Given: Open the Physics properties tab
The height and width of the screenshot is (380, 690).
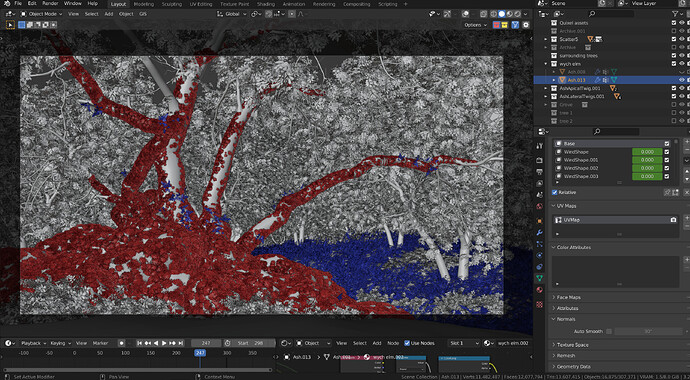Looking at the screenshot, I should pyautogui.click(x=540, y=255).
